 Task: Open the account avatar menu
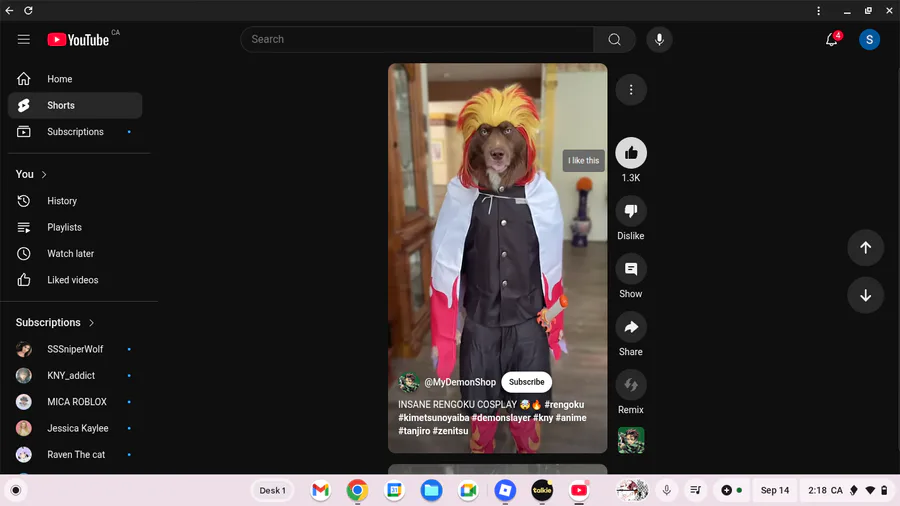(x=869, y=39)
